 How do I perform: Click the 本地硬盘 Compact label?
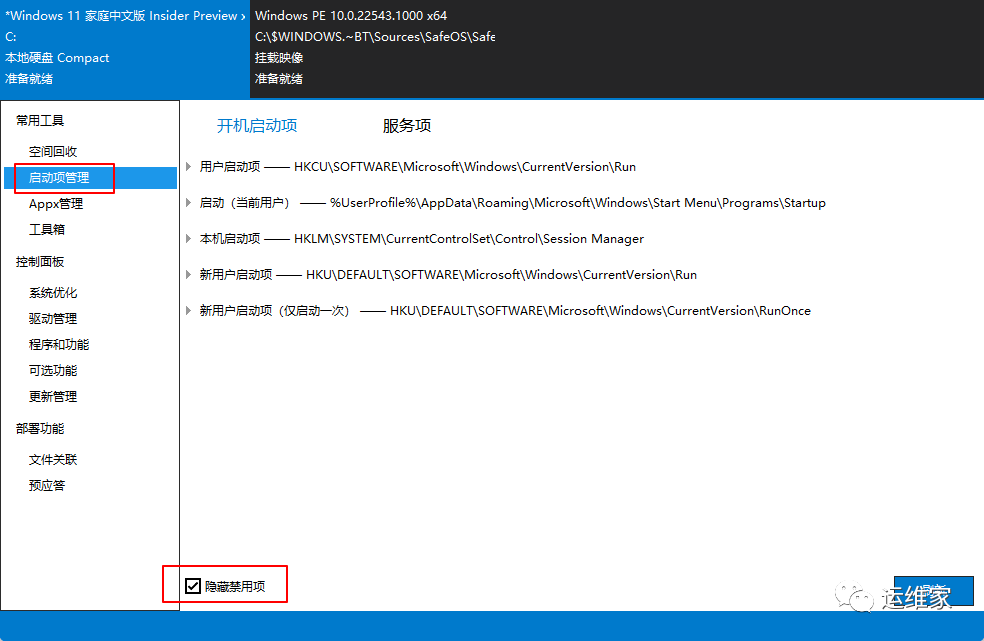click(57, 58)
